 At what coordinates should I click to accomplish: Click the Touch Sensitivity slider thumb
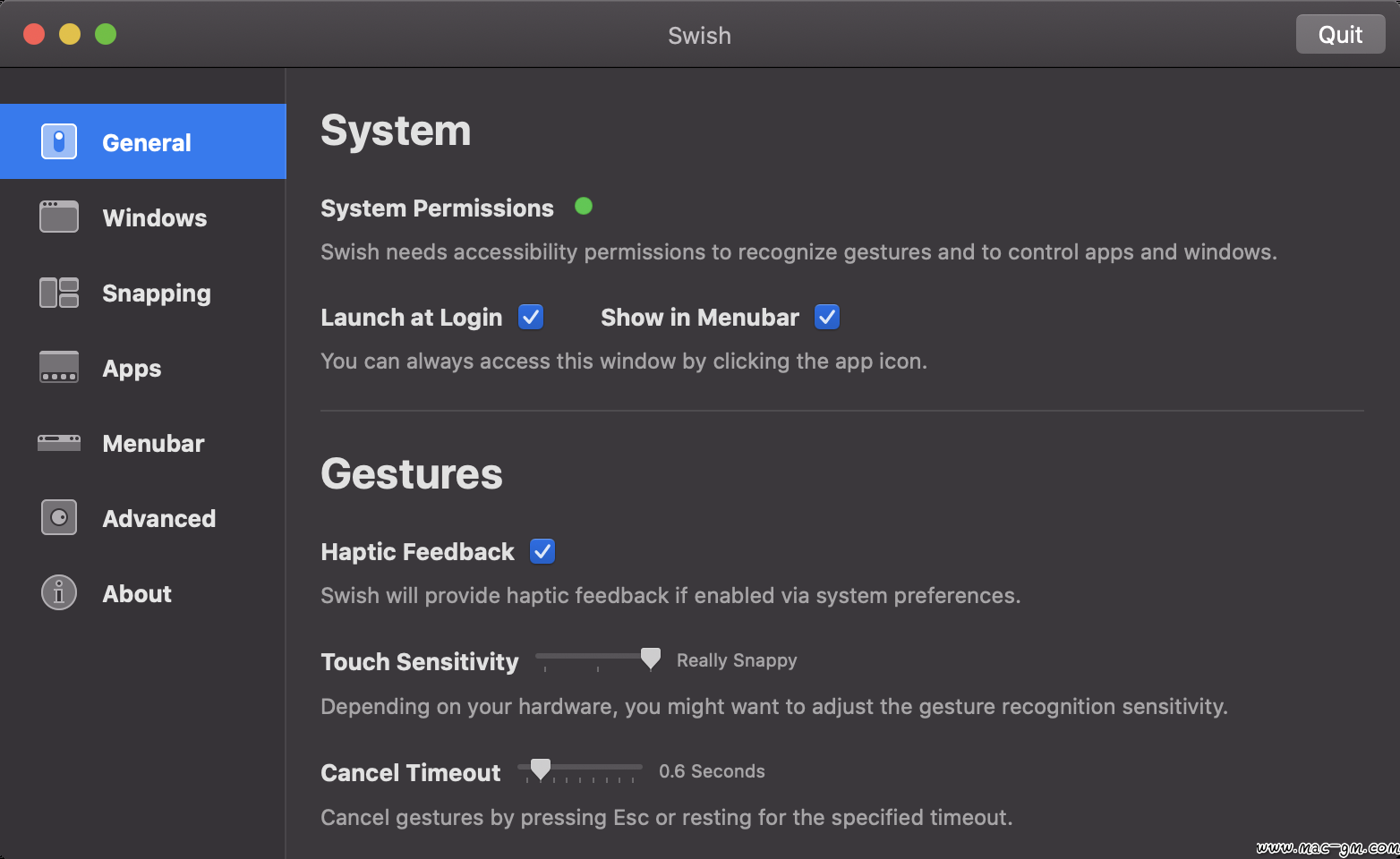(651, 659)
